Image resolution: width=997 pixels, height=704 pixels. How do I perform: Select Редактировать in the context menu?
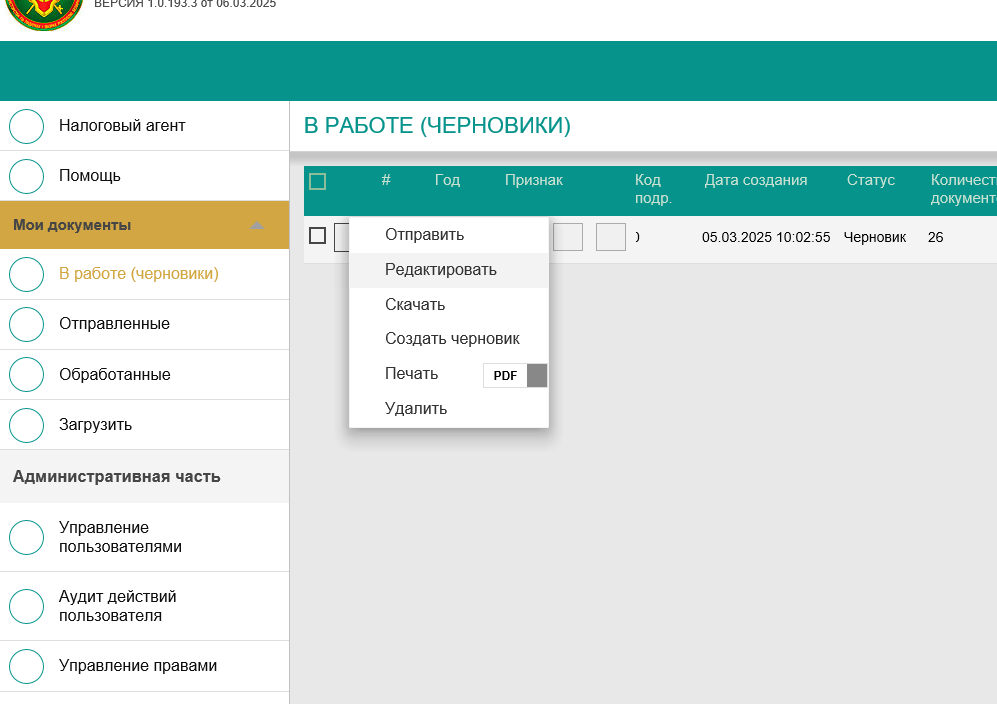[x=440, y=270]
